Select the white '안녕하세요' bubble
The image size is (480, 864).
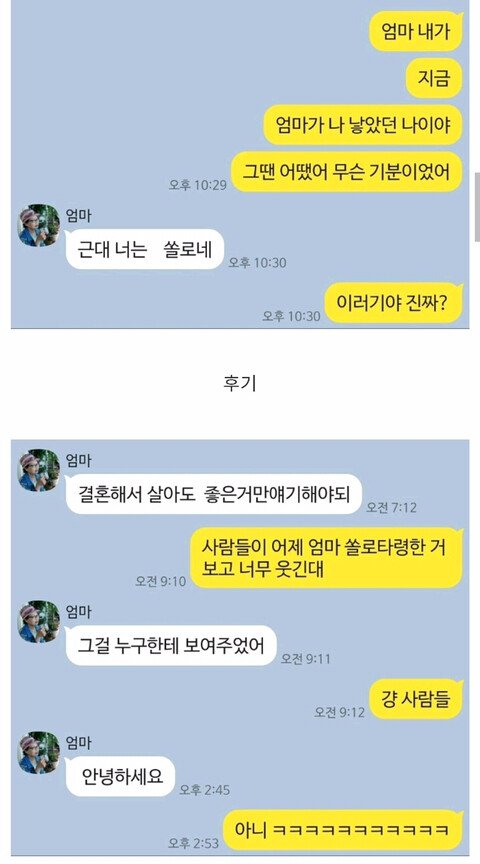pos(120,776)
